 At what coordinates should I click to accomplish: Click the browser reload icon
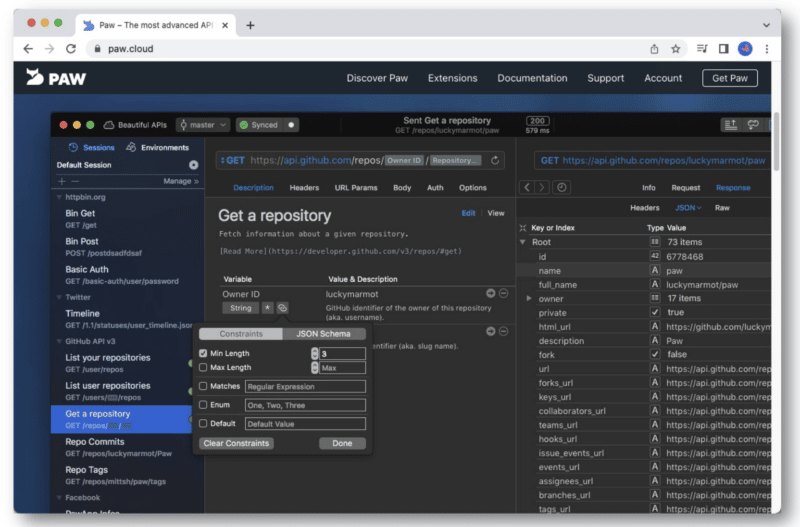pos(71,48)
